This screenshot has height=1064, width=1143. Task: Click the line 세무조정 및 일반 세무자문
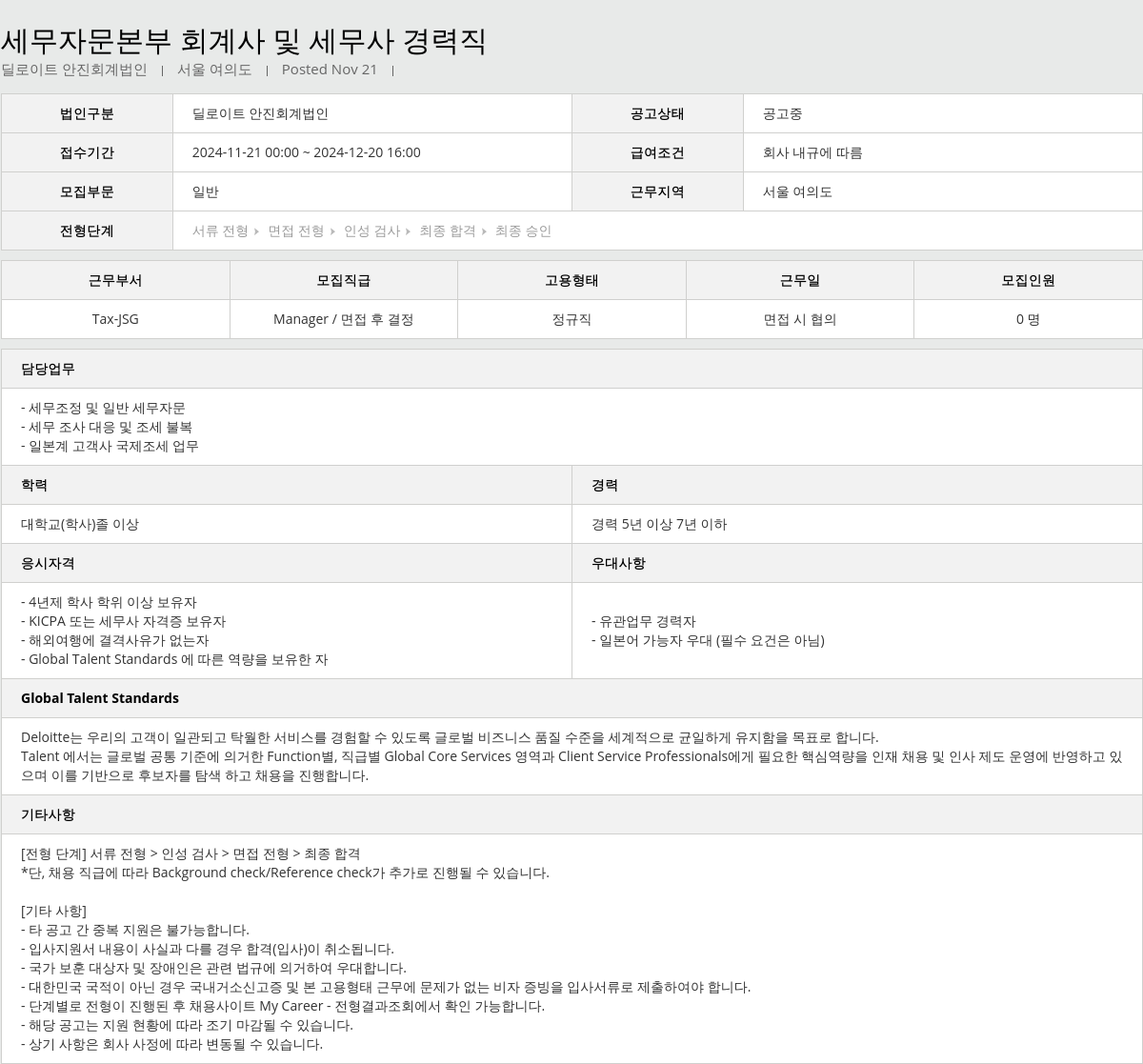tap(103, 408)
